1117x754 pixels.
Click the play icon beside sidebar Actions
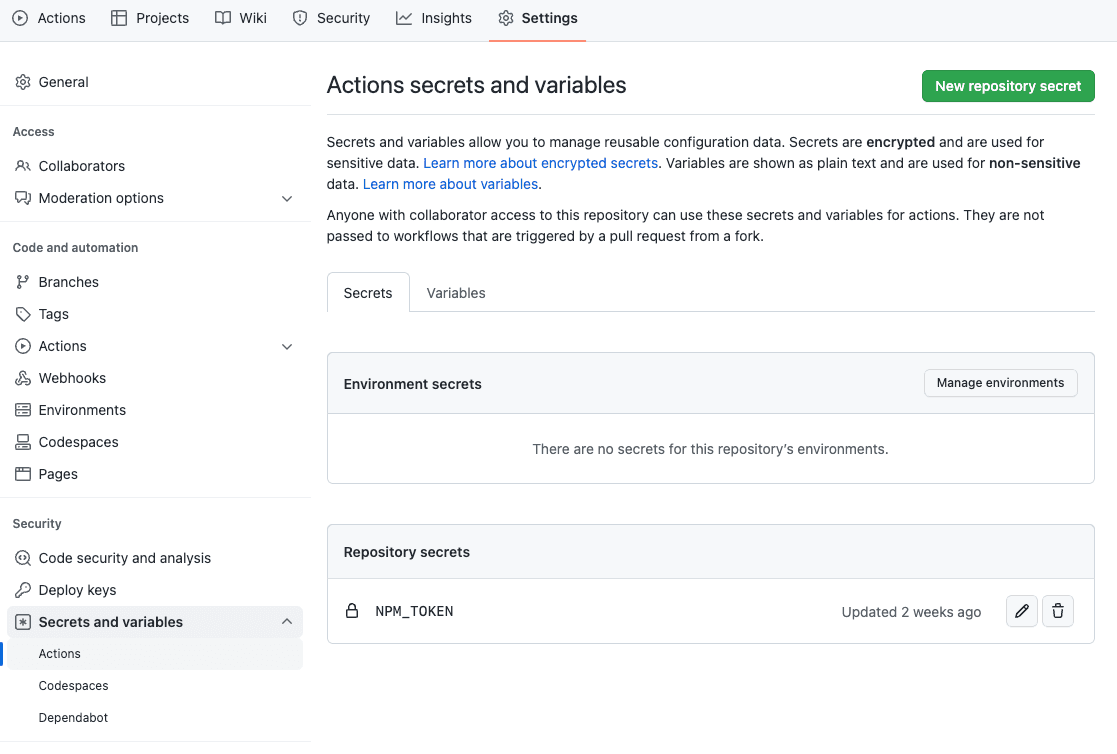tap(23, 346)
